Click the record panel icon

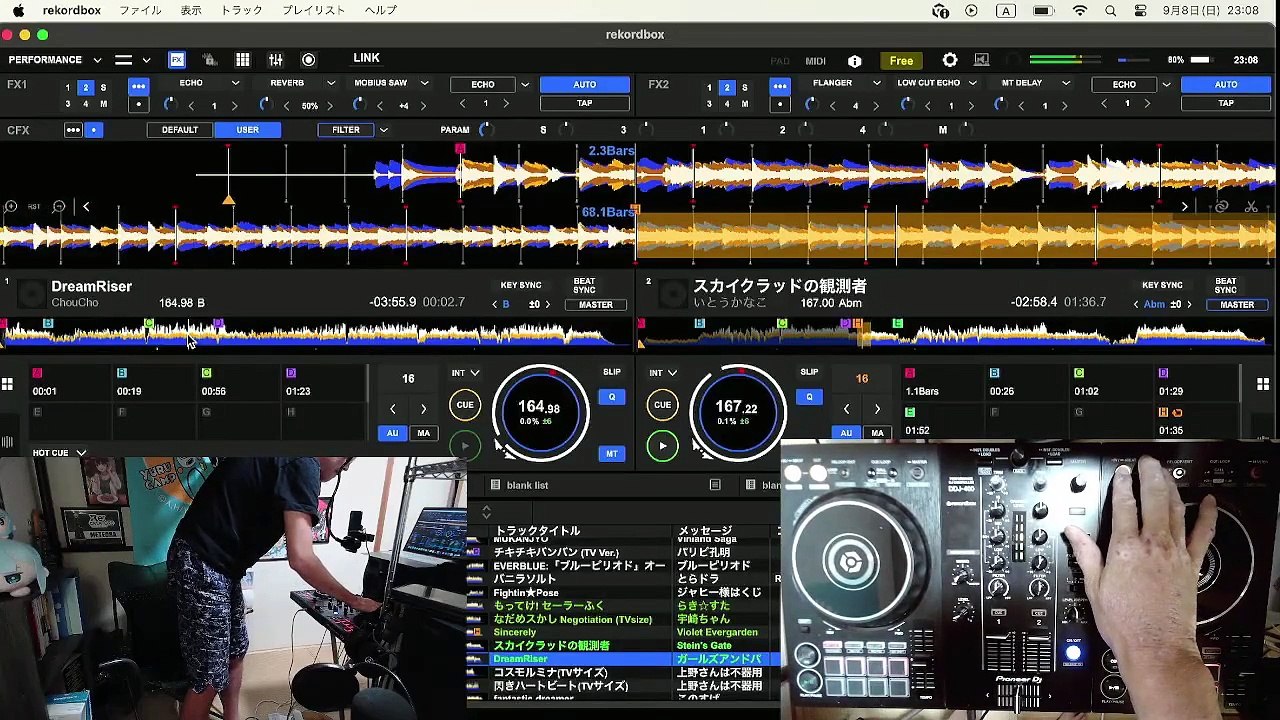[309, 60]
